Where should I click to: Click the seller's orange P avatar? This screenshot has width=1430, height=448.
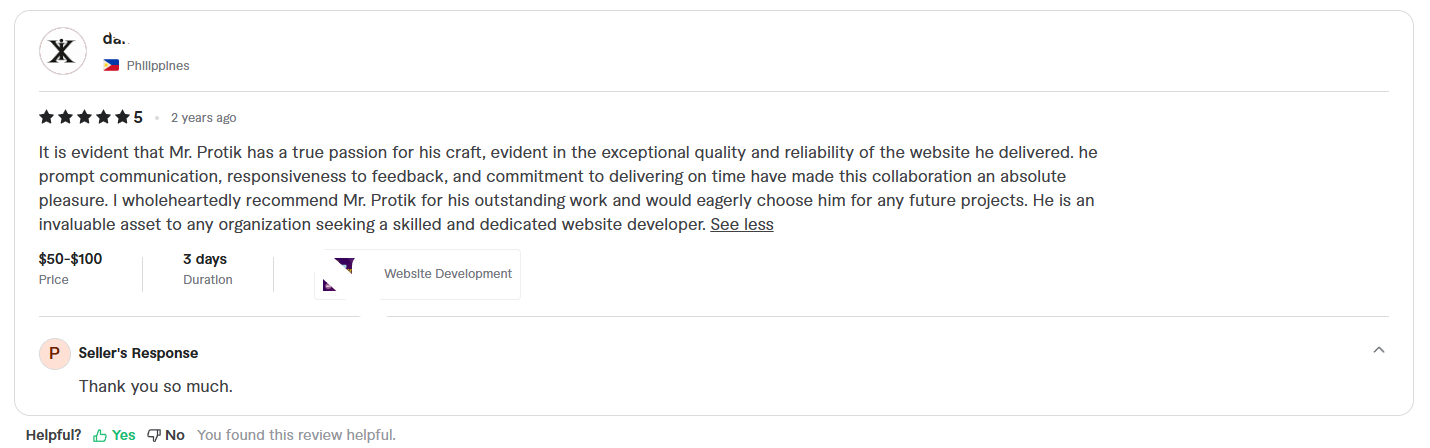pos(54,353)
